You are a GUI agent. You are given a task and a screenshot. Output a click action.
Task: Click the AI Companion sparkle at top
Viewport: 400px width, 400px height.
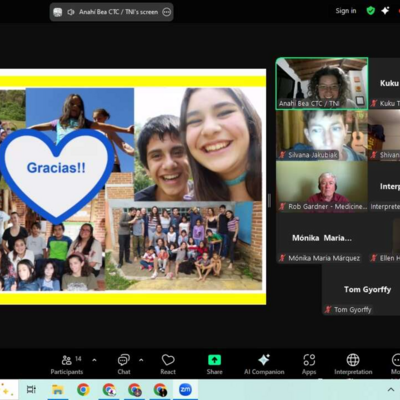tap(385, 11)
